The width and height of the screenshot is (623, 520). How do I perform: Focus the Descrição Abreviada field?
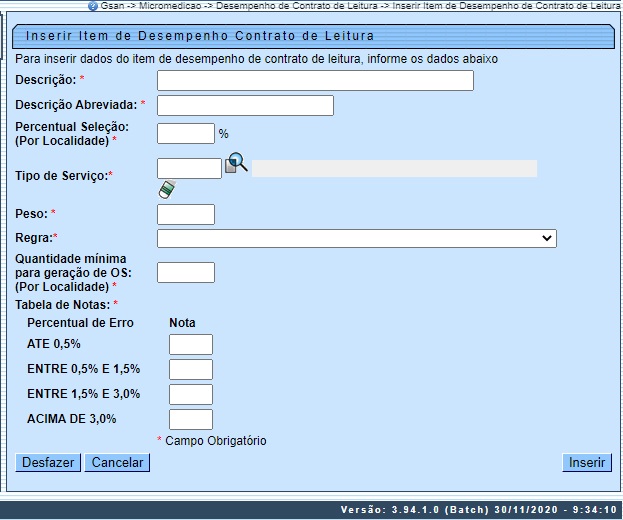[x=245, y=105]
